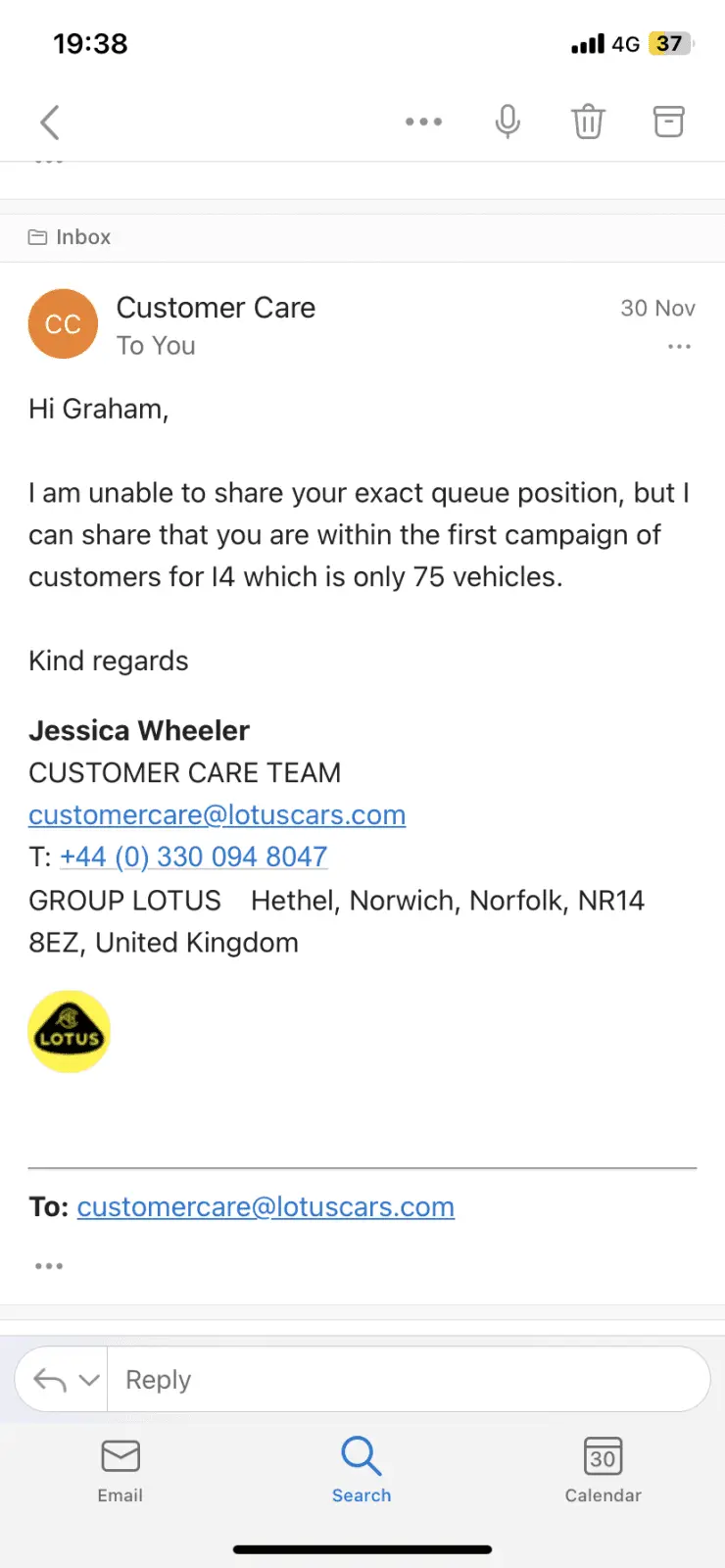The image size is (725, 1568).
Task: Expand collapsed thread dots above Inbox bar
Action: click(49, 161)
